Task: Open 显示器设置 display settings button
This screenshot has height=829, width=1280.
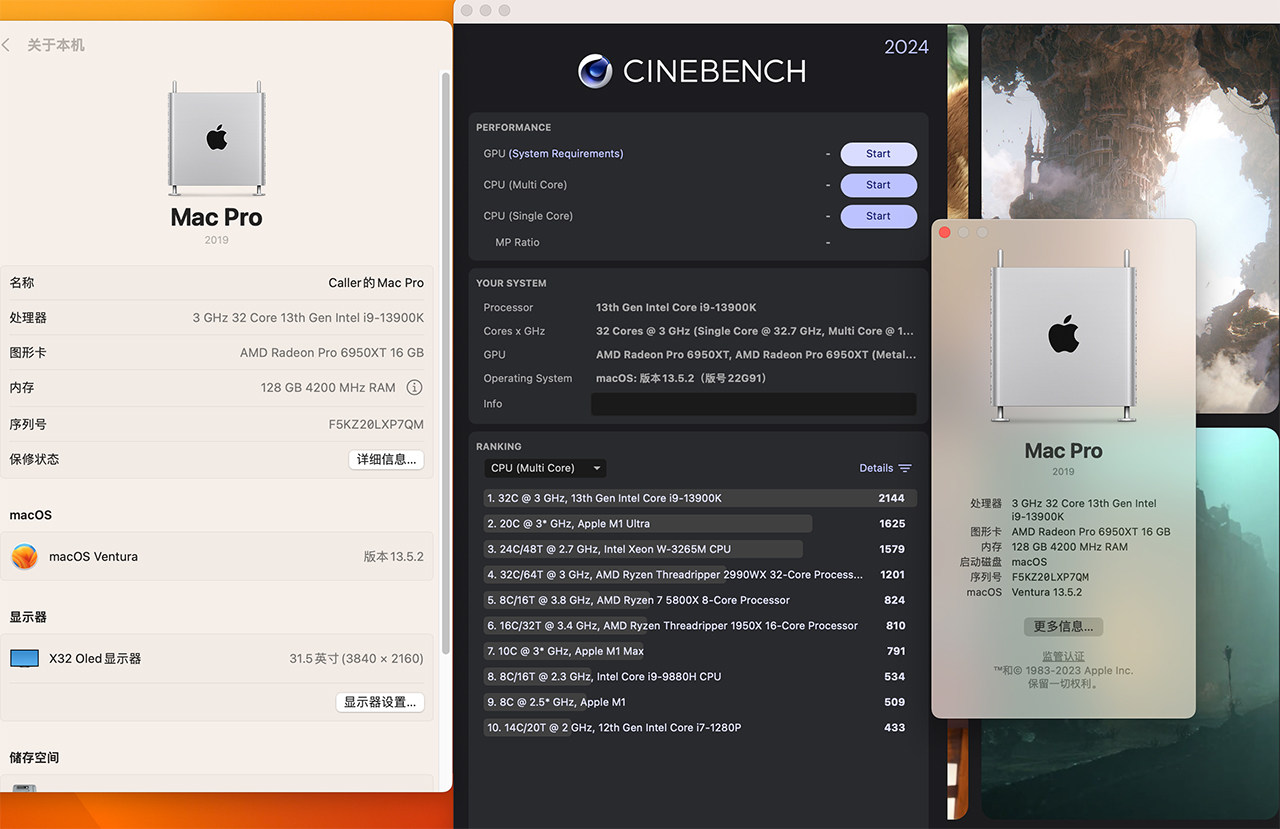Action: click(x=379, y=702)
